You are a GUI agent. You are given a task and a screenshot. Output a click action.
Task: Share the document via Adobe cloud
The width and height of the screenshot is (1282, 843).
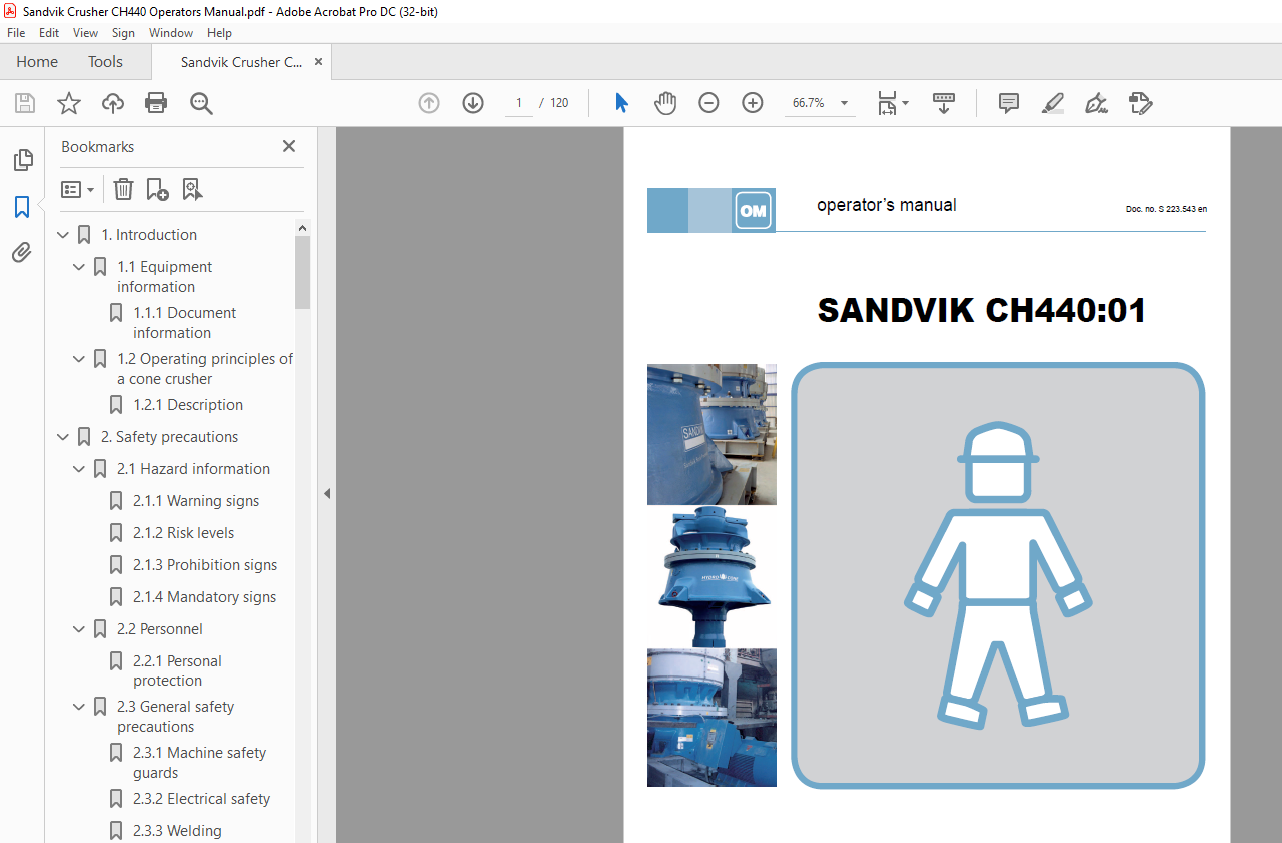(112, 102)
